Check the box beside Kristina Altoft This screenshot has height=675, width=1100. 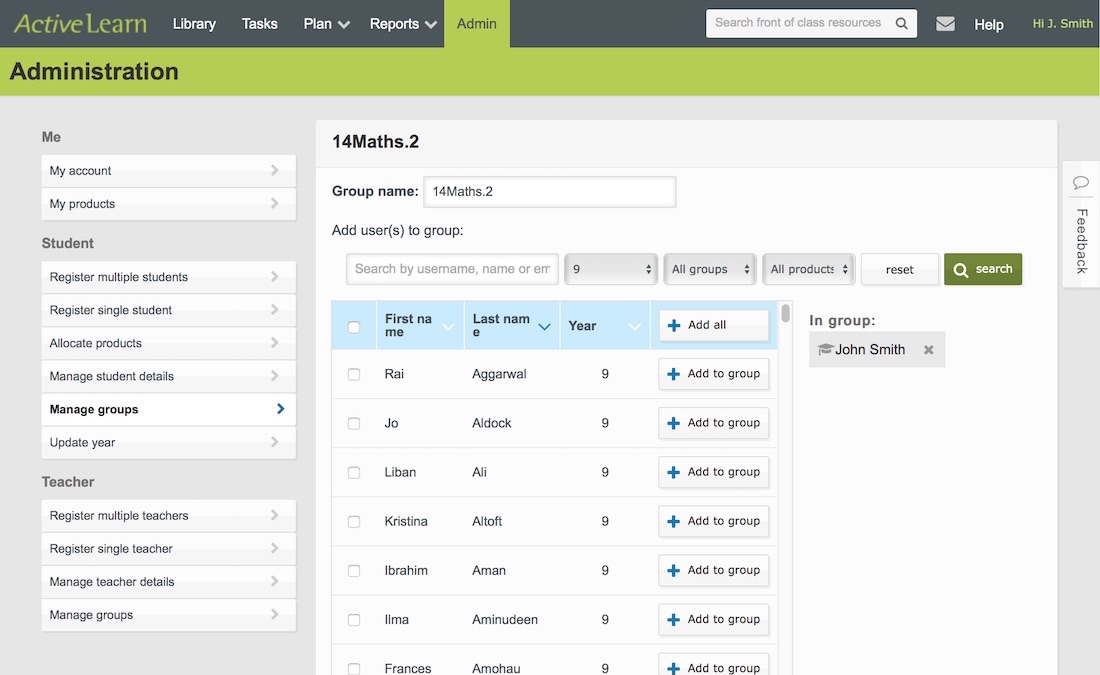tap(354, 521)
